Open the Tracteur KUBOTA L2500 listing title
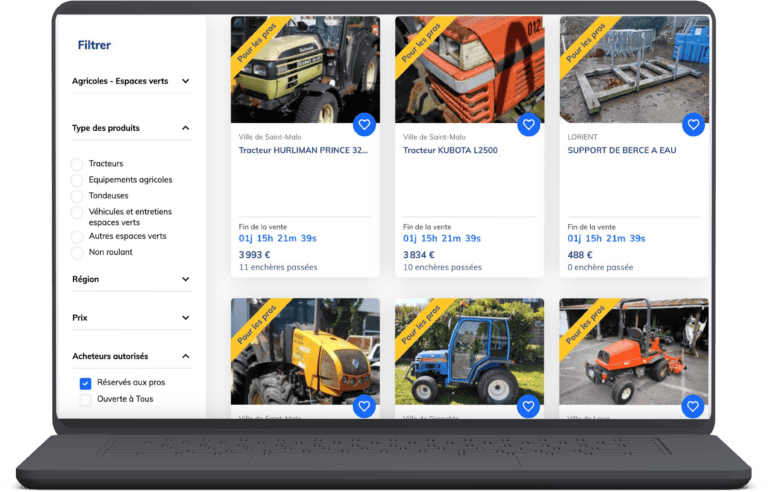Screen dimensions: 768x492 click(450, 150)
